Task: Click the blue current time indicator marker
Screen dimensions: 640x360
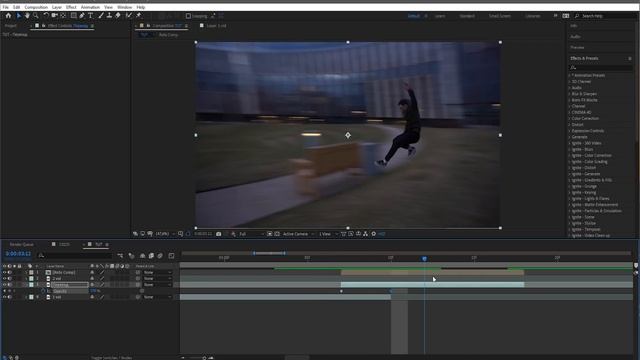Action: pos(424,258)
